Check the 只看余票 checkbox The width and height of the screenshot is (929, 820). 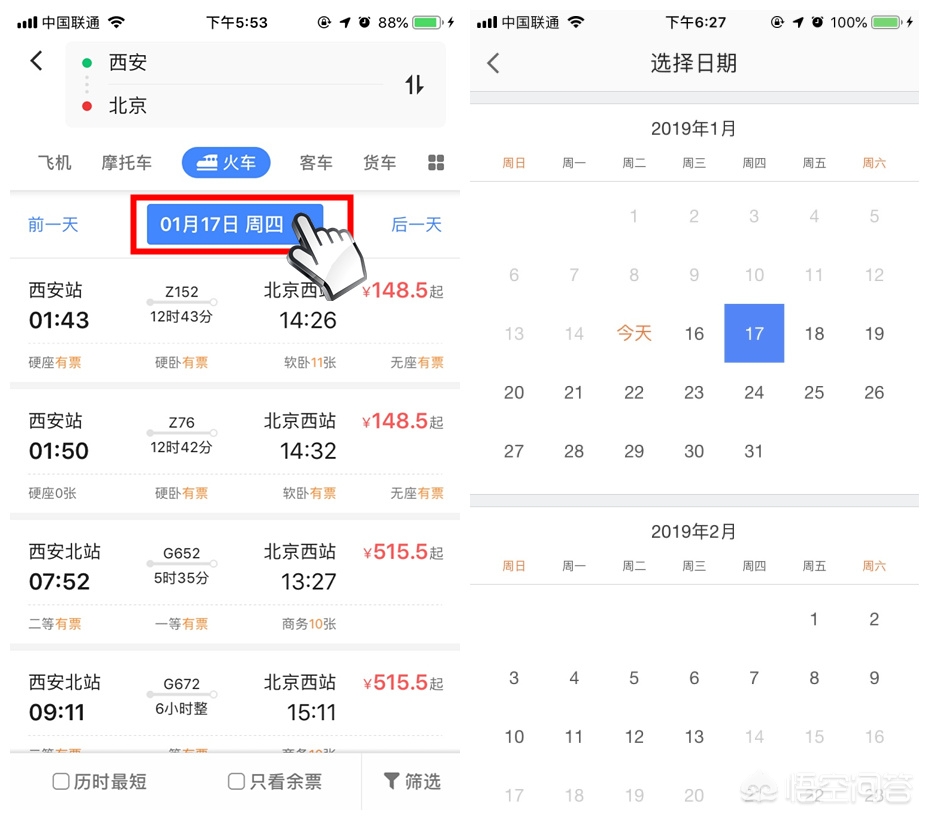coord(236,781)
